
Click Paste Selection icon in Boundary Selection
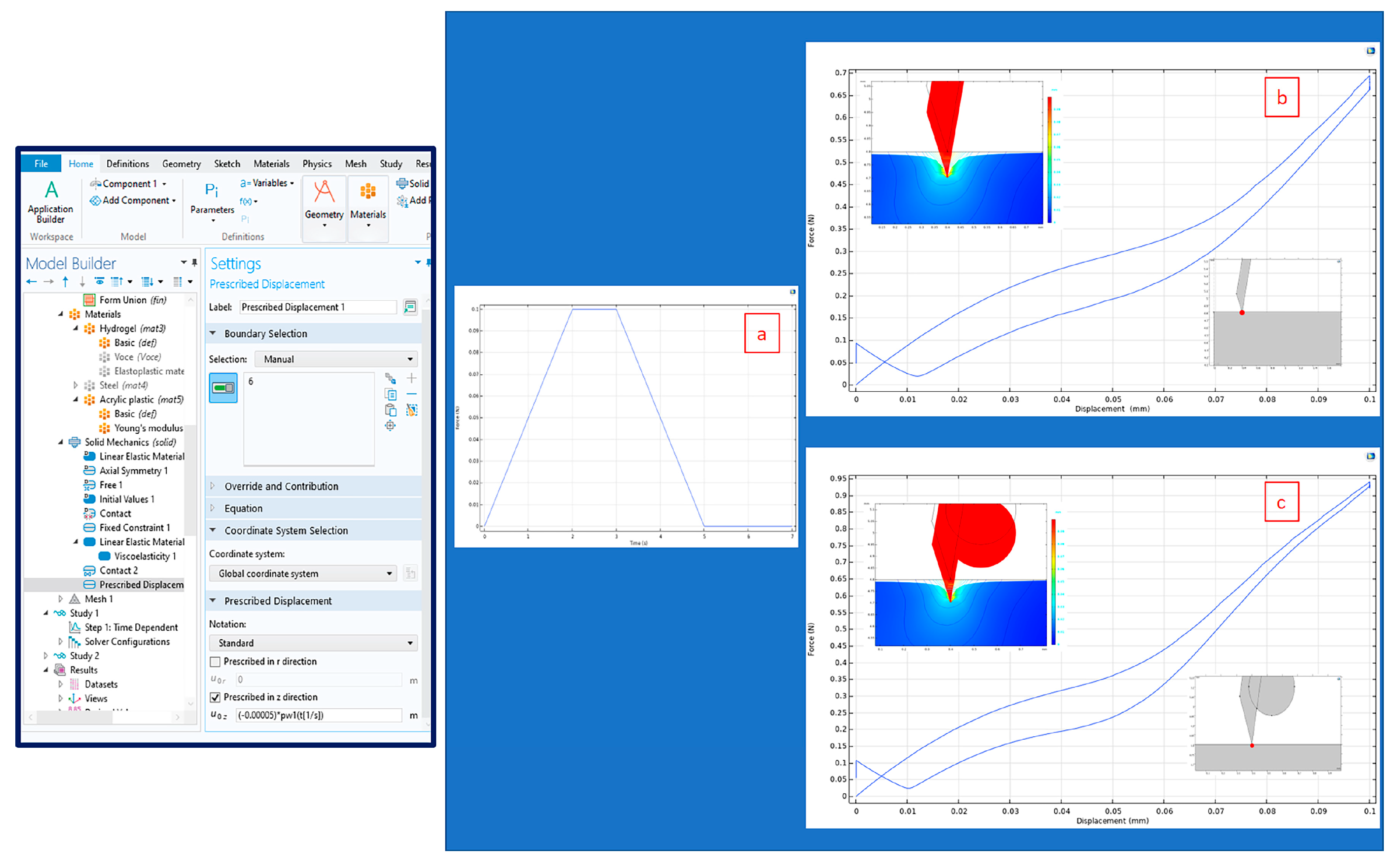pyautogui.click(x=390, y=410)
